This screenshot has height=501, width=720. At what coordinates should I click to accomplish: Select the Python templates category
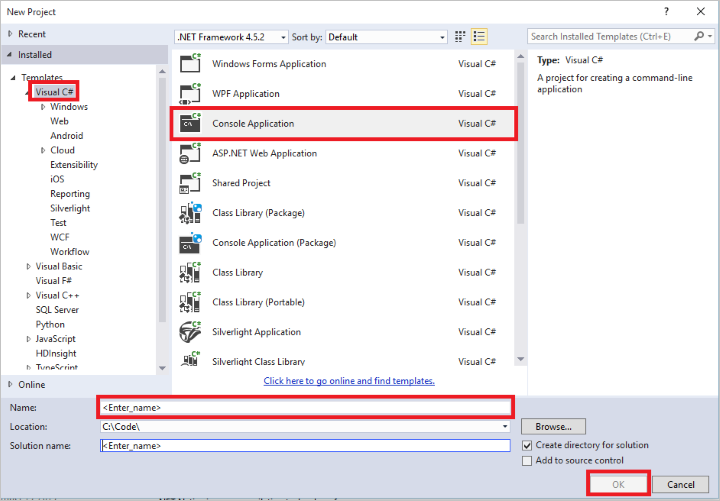[50, 324]
